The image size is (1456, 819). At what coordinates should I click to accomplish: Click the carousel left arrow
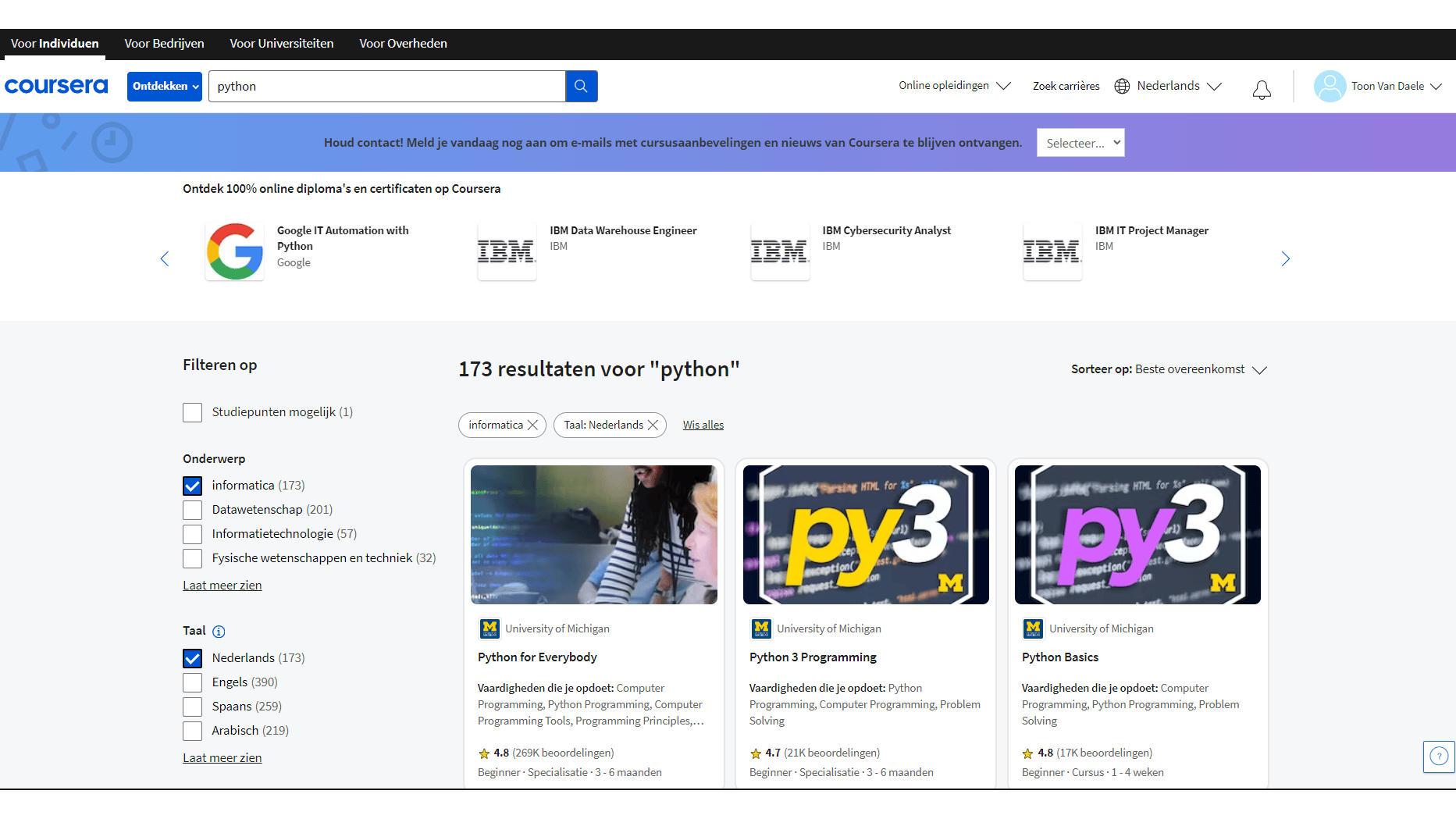[165, 258]
